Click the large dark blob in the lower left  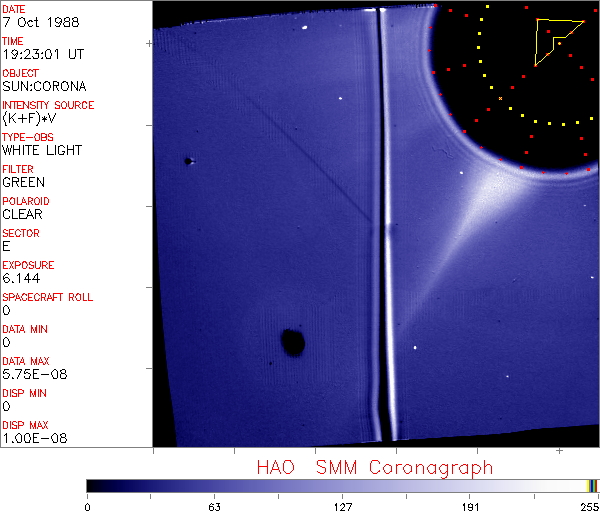pos(292,343)
